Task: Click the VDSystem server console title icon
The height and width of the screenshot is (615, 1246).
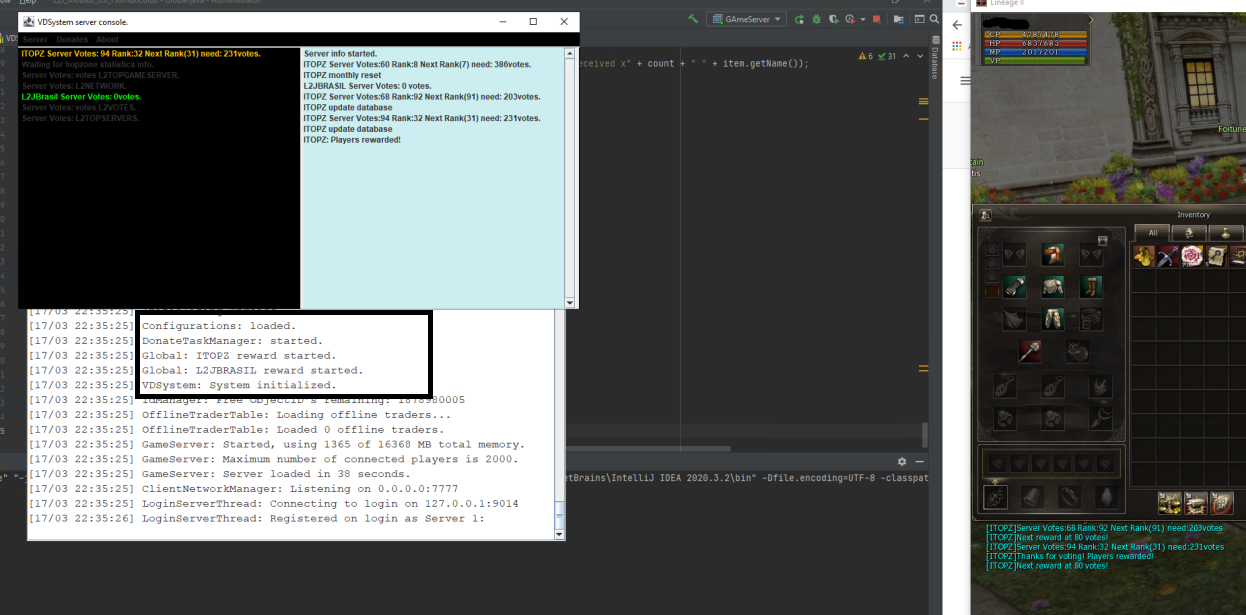Action: (x=28, y=21)
